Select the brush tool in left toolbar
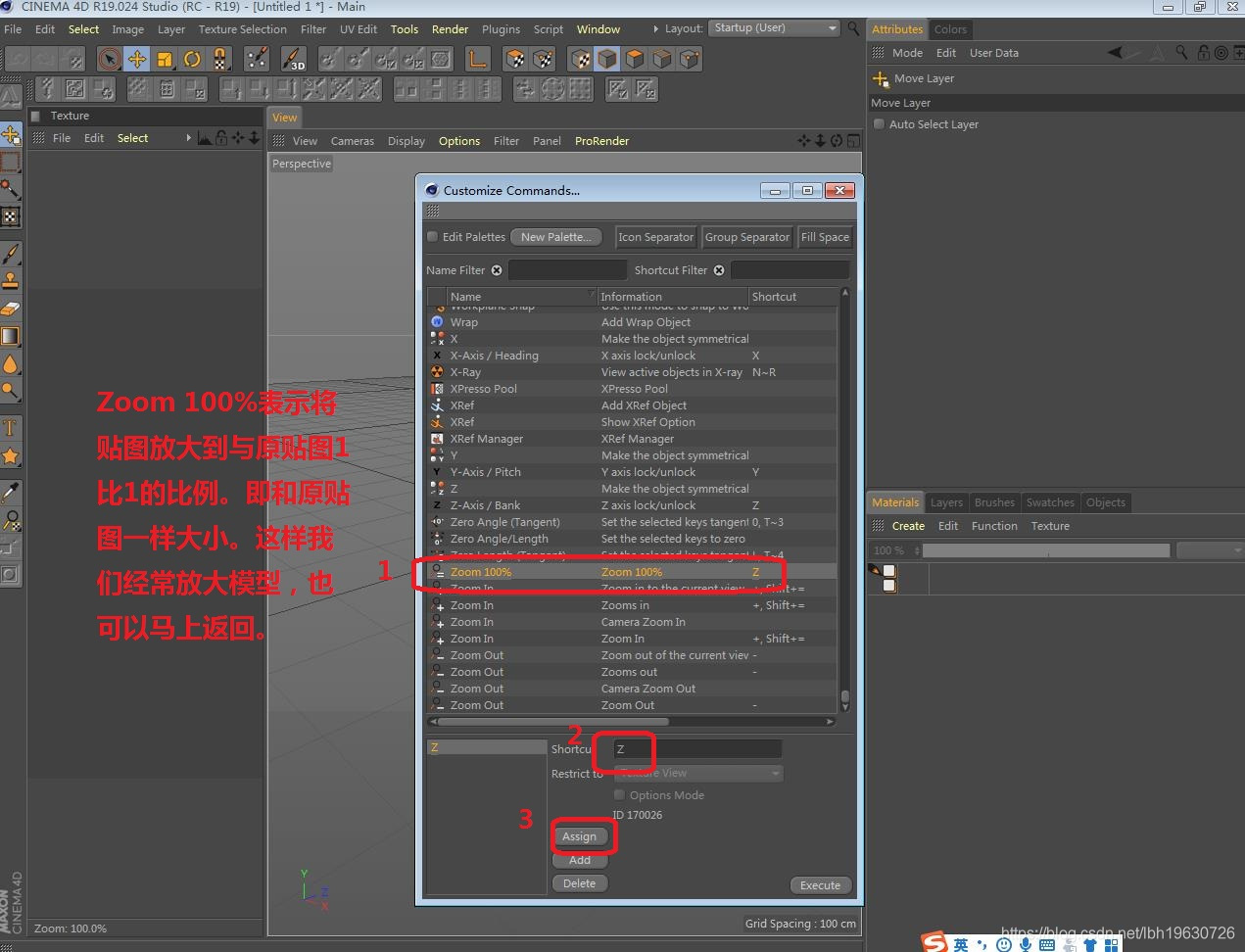 (11, 254)
